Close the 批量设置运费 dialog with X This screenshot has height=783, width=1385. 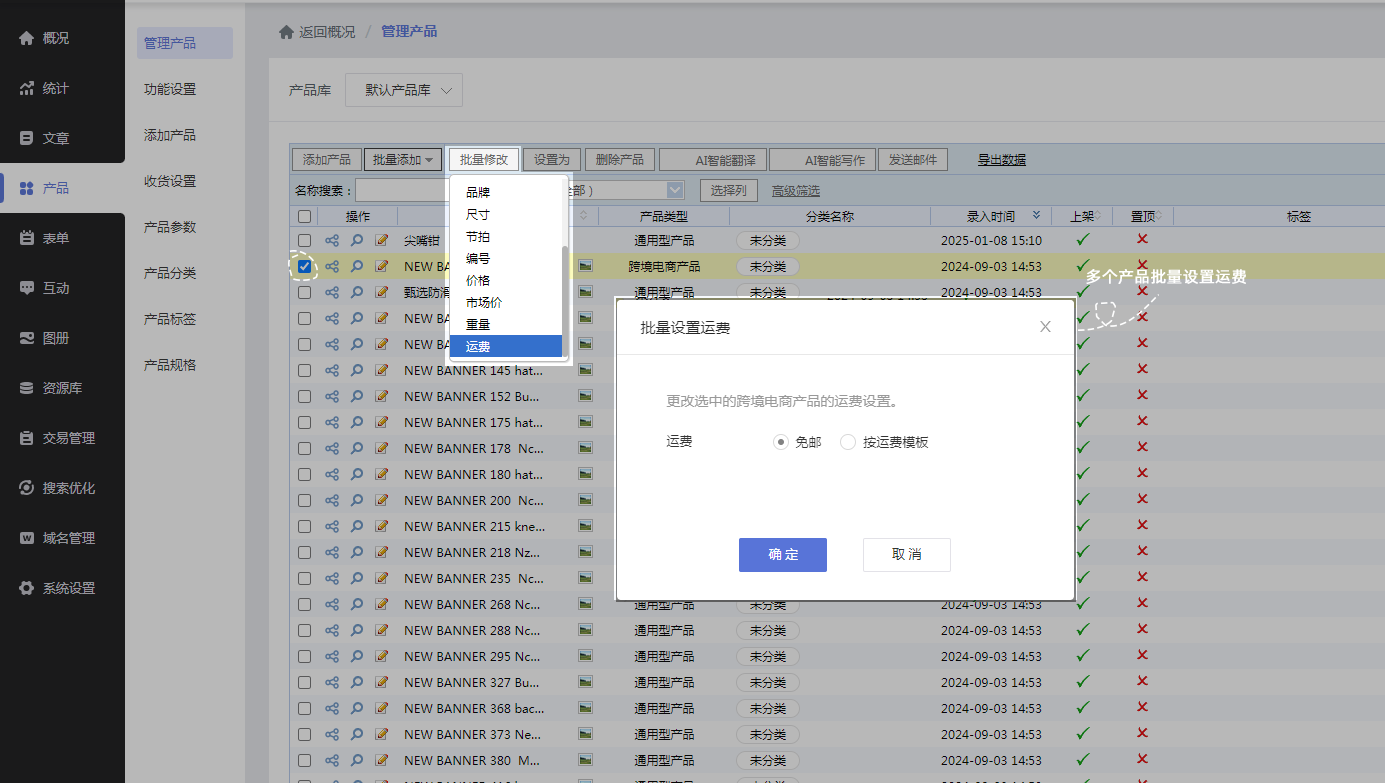[x=1045, y=327]
